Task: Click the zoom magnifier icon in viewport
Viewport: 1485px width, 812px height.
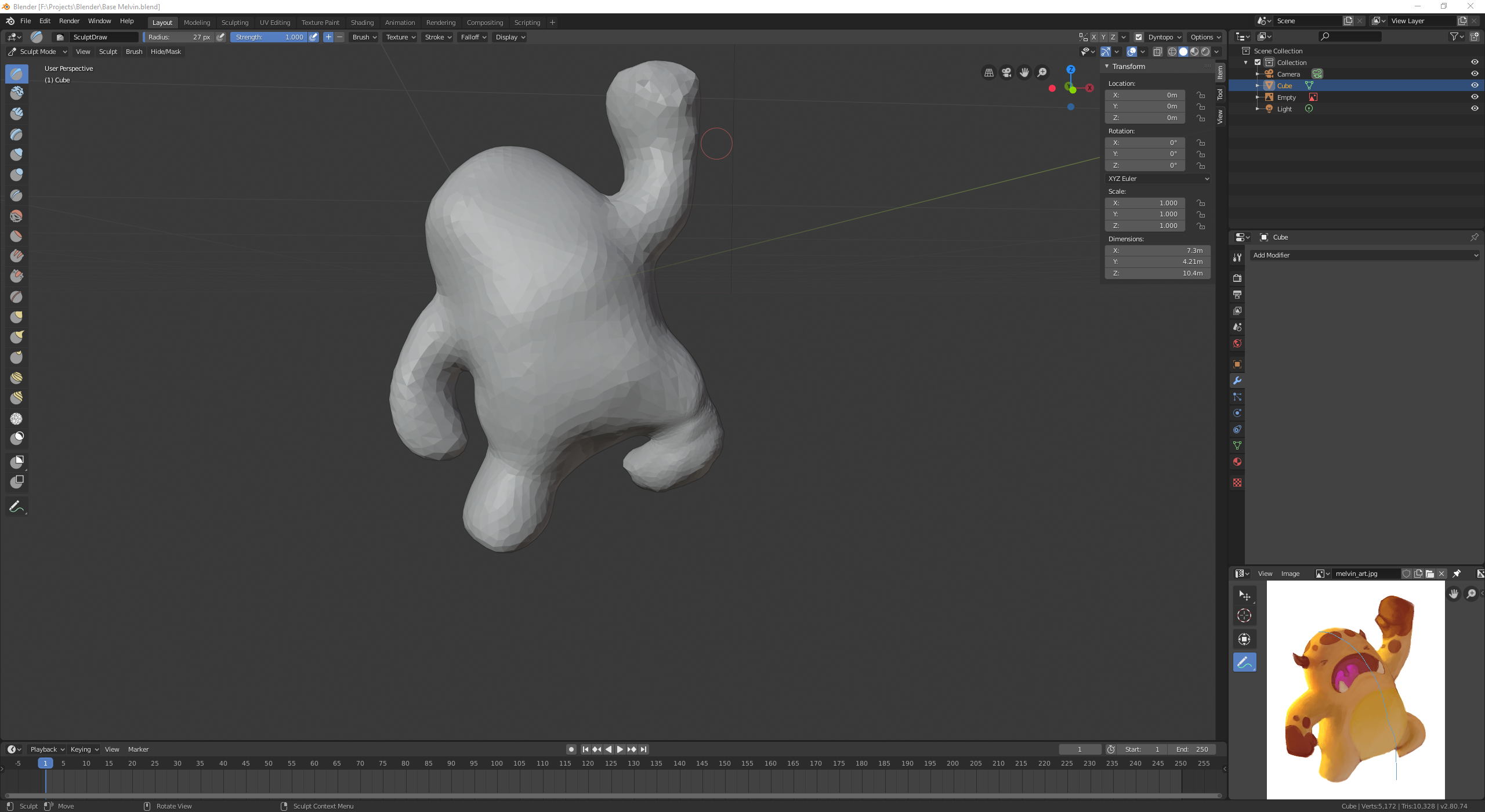Action: (x=1042, y=72)
